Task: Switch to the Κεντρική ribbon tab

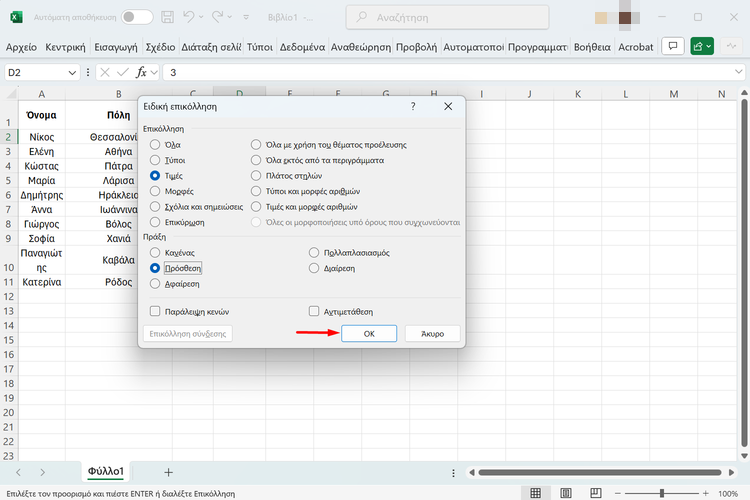Action: [65, 47]
